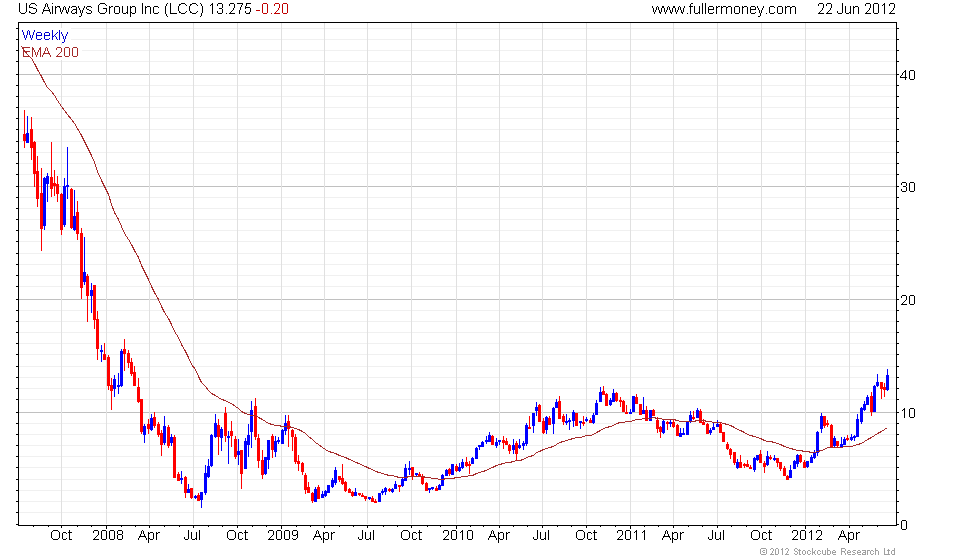Click the chart title 'US Airways Group Inc (LCC)'
The image size is (980, 560).
coord(111,9)
